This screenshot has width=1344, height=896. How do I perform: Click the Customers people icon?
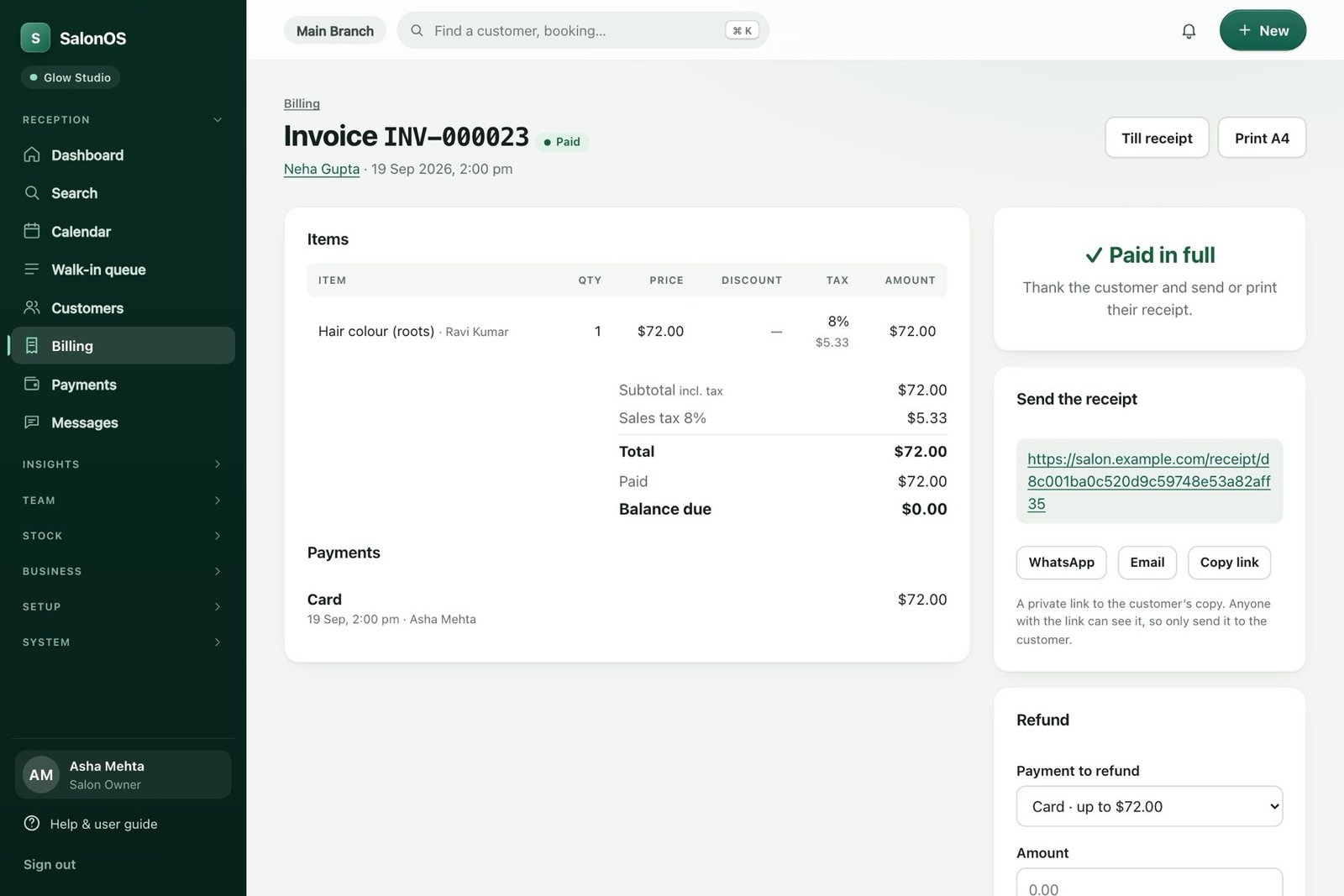click(x=32, y=307)
